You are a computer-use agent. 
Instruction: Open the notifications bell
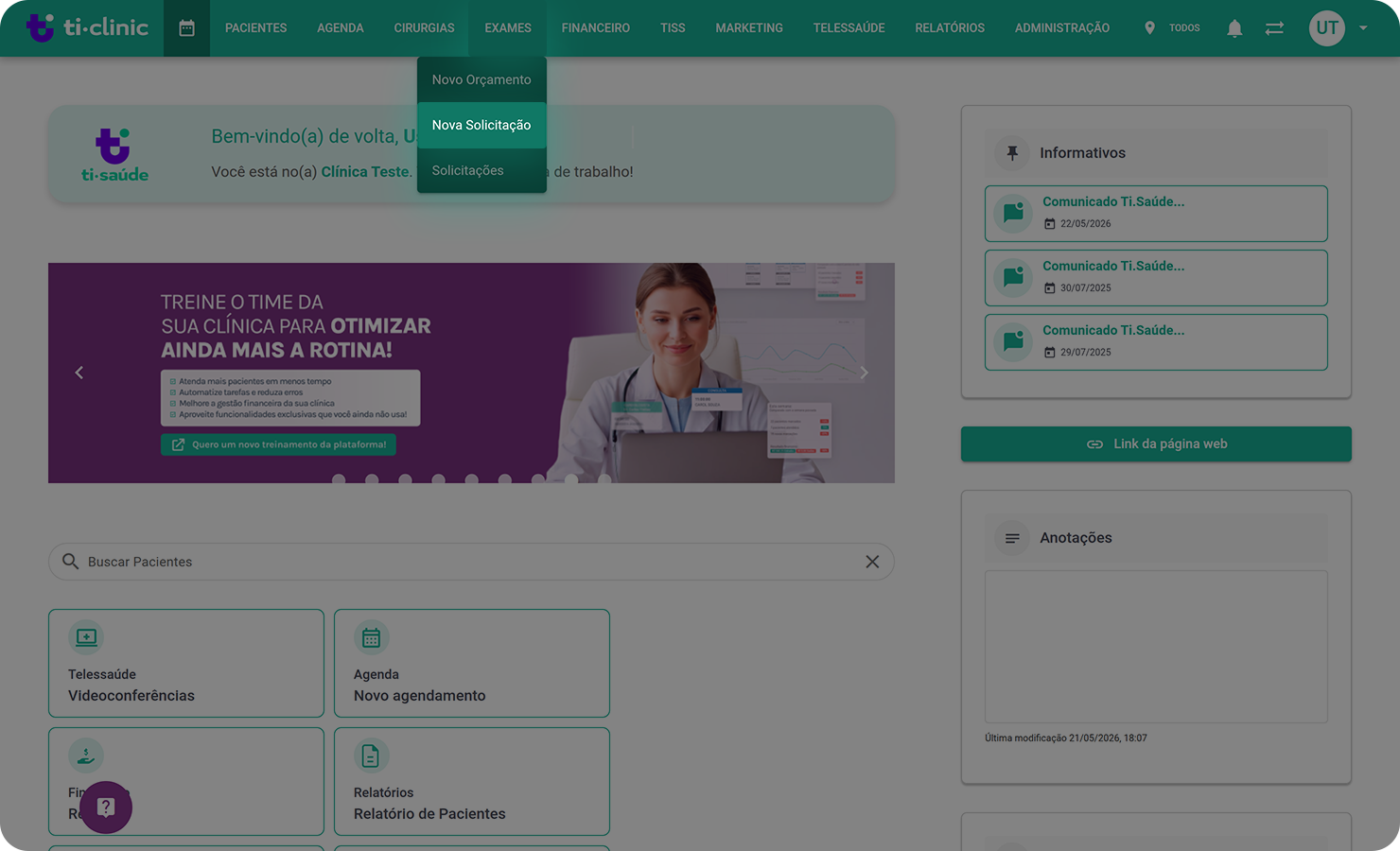[x=1234, y=28]
